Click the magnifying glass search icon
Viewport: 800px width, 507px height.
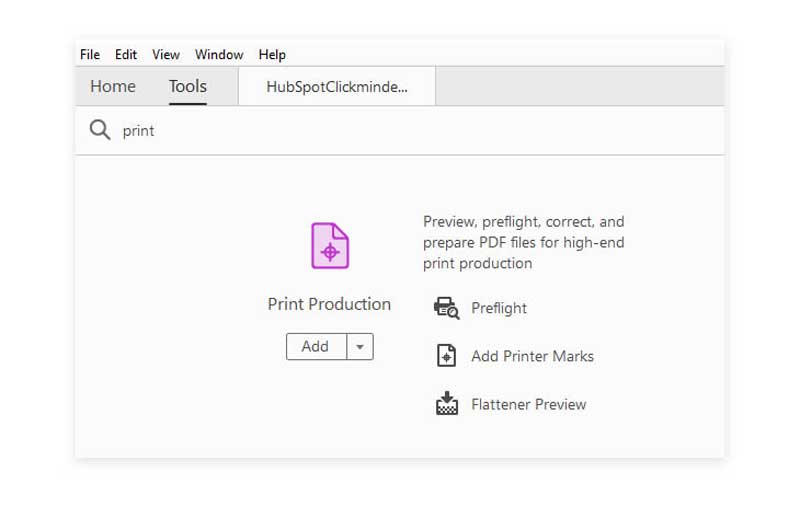(x=100, y=131)
